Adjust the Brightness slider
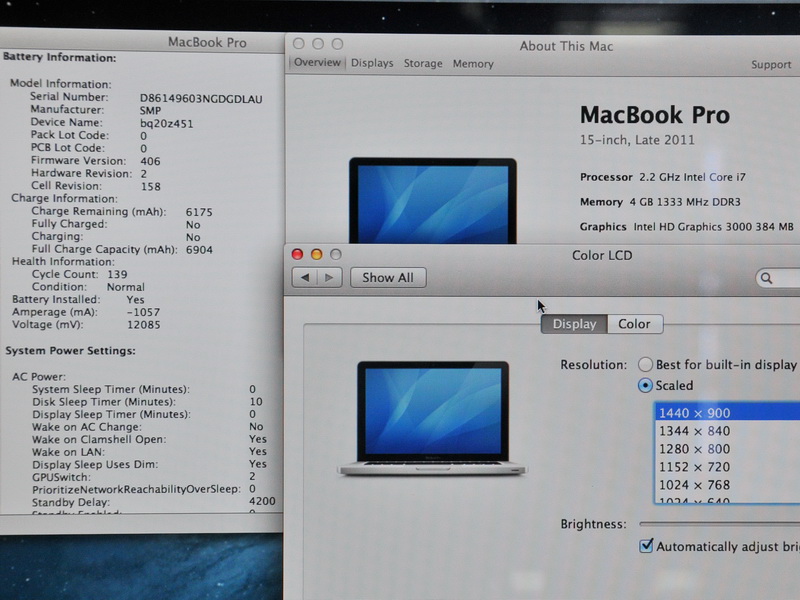800x600 pixels. pyautogui.click(x=719, y=523)
